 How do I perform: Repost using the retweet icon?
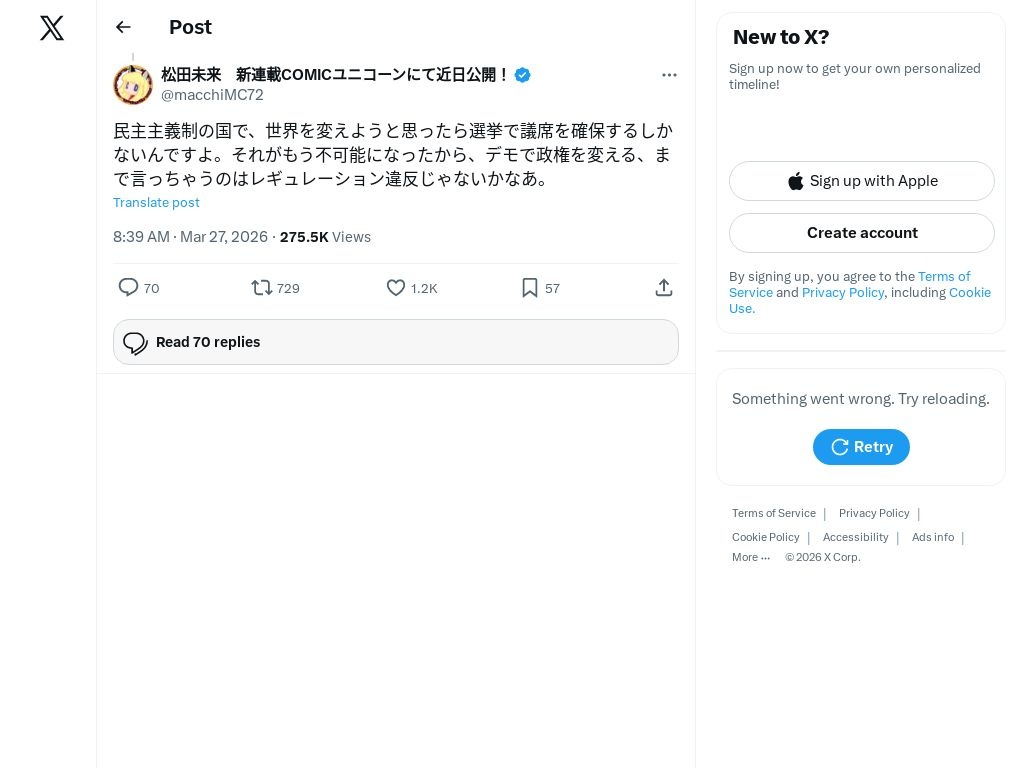coord(262,288)
